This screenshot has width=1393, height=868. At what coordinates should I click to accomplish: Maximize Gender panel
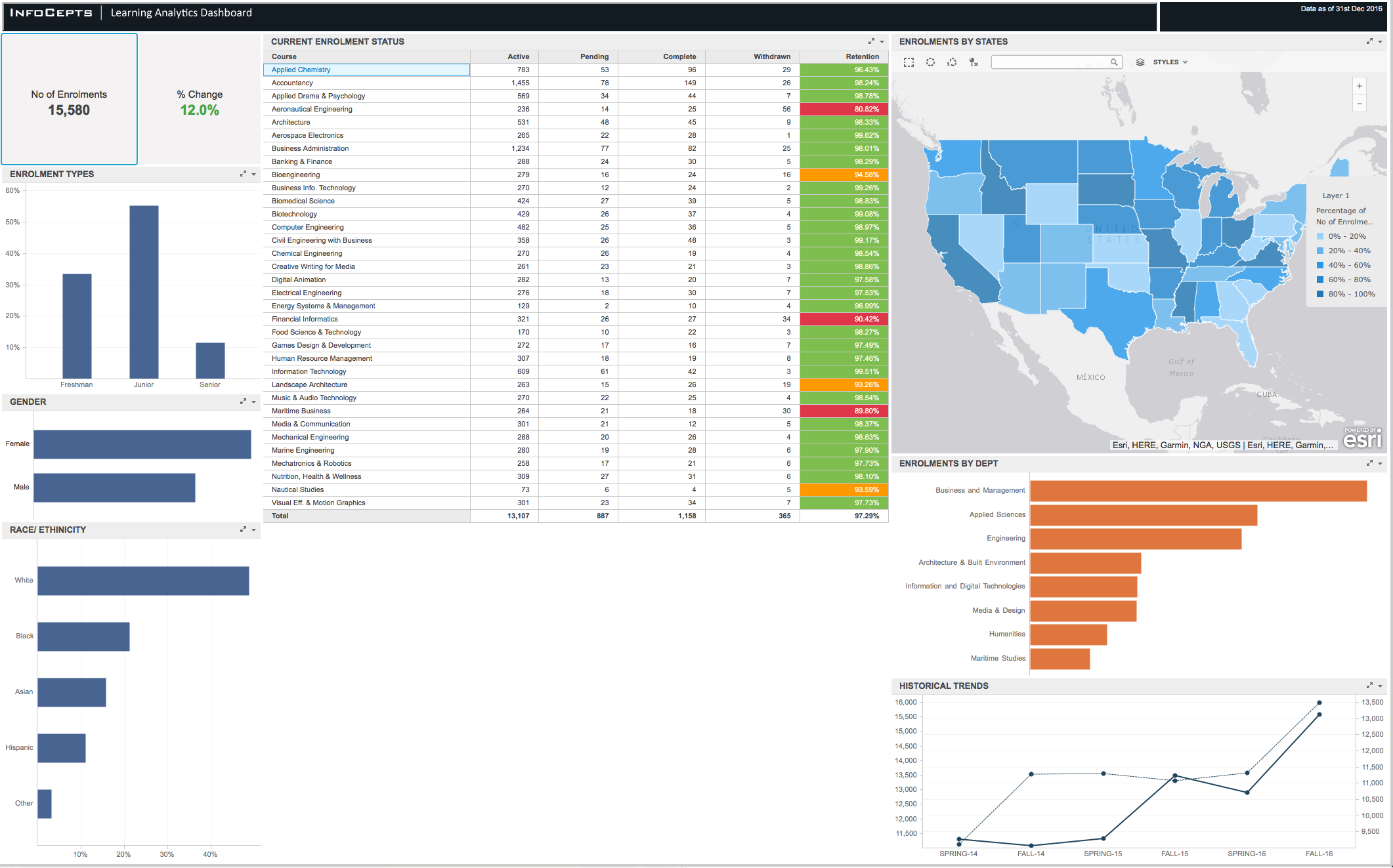coord(243,402)
